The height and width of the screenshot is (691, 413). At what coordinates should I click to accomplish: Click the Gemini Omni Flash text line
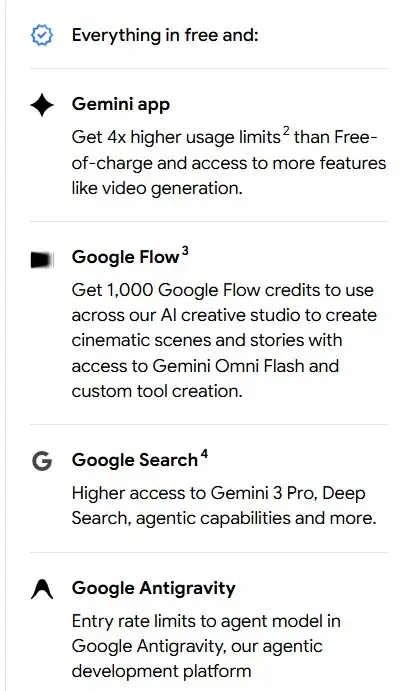pyautogui.click(x=205, y=366)
